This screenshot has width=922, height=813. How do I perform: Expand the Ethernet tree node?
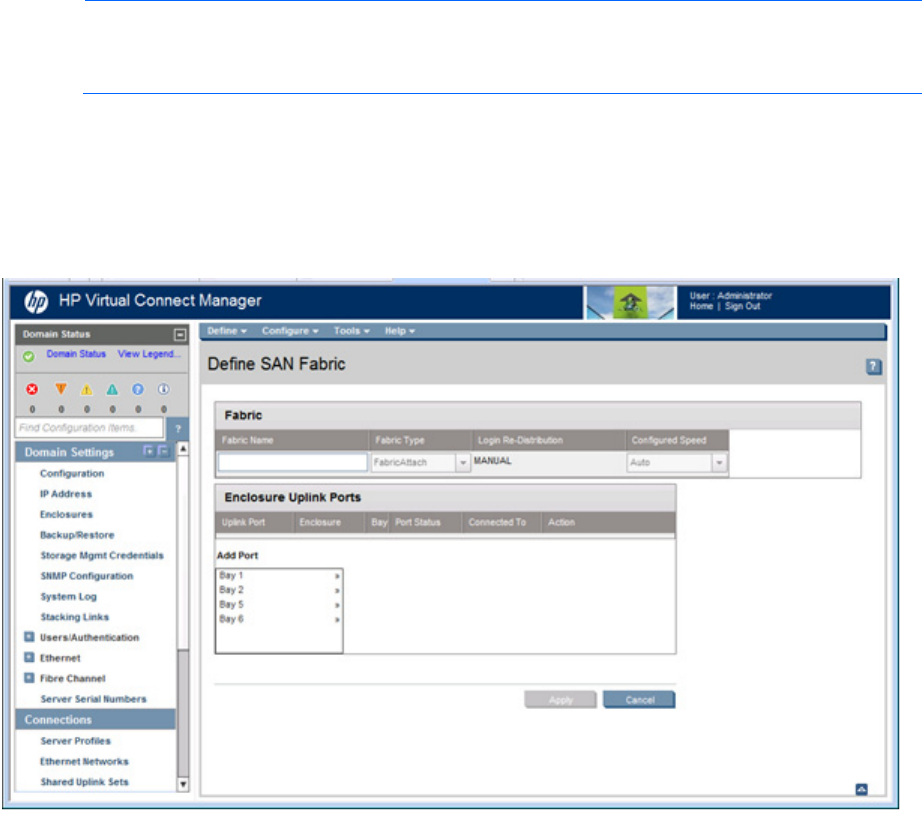(x=29, y=657)
